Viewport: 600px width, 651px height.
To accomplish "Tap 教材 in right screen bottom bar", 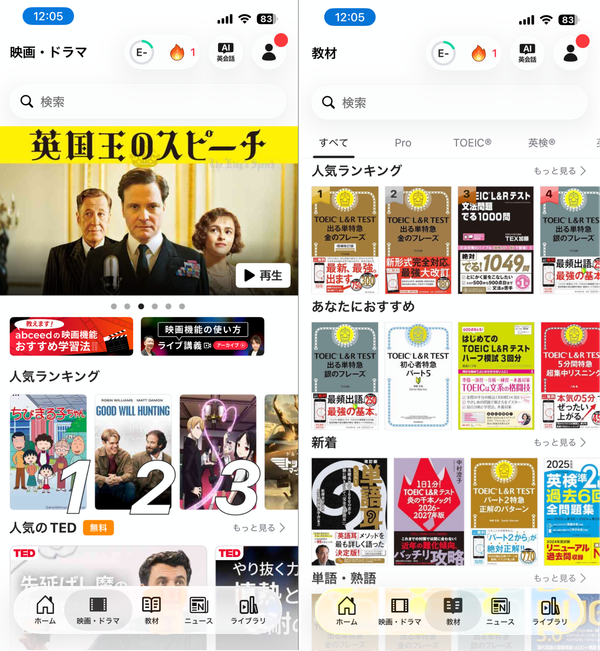I will point(453,611).
